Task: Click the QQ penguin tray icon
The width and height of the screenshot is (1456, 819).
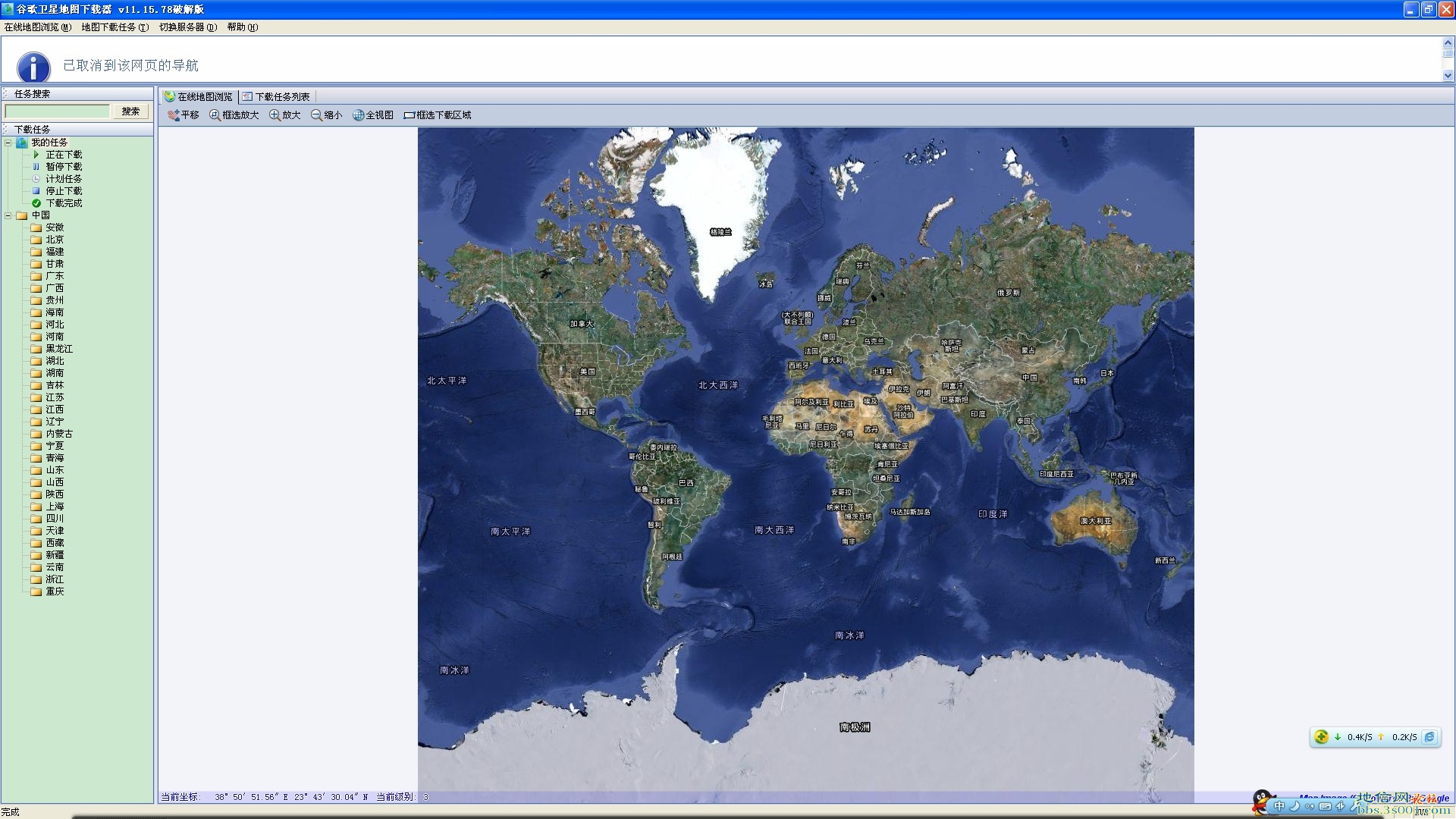Action: (1263, 802)
